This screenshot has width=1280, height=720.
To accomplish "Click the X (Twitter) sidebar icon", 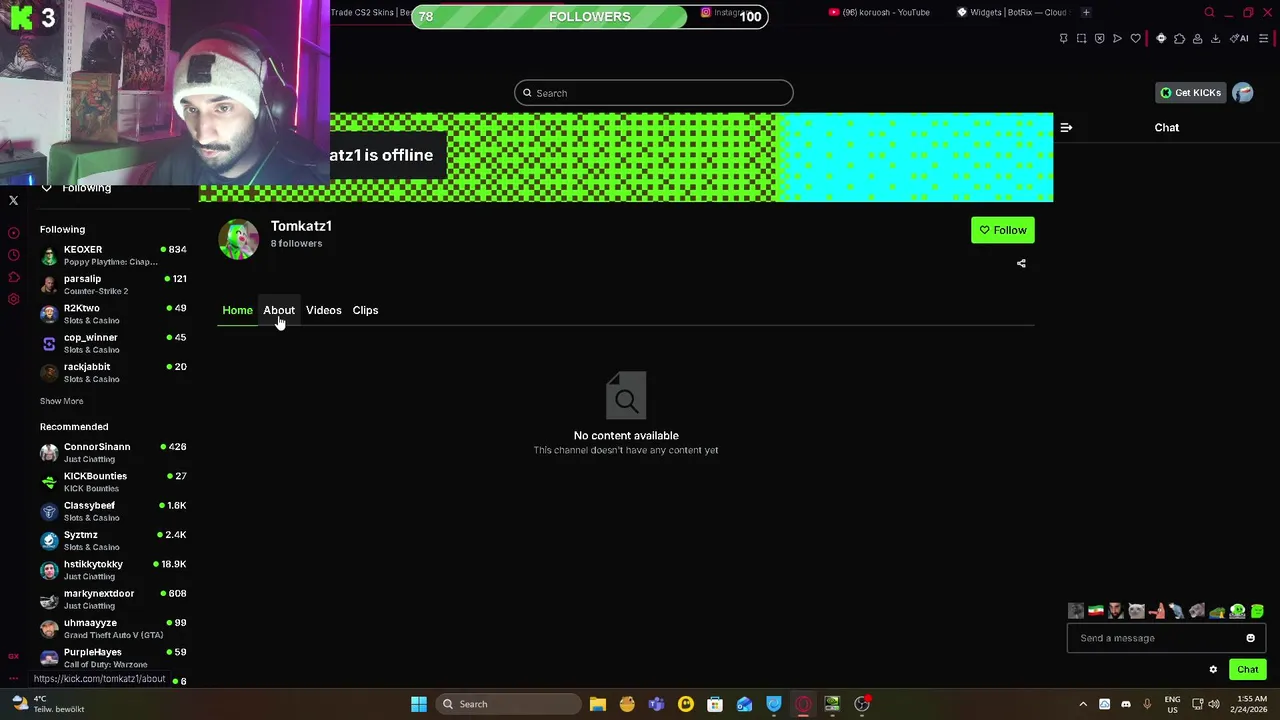I will point(14,200).
